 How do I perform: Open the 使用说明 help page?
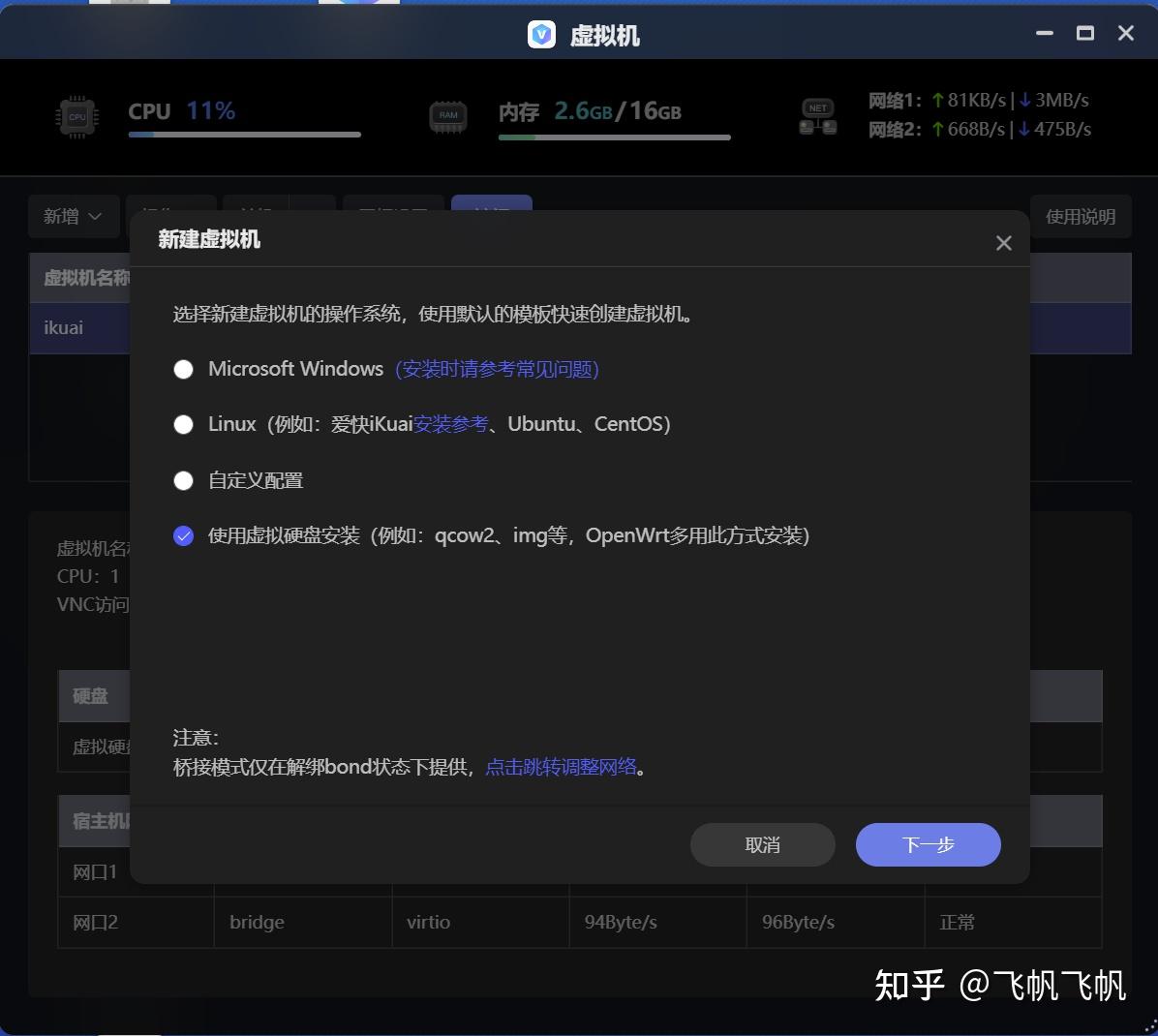(1081, 216)
